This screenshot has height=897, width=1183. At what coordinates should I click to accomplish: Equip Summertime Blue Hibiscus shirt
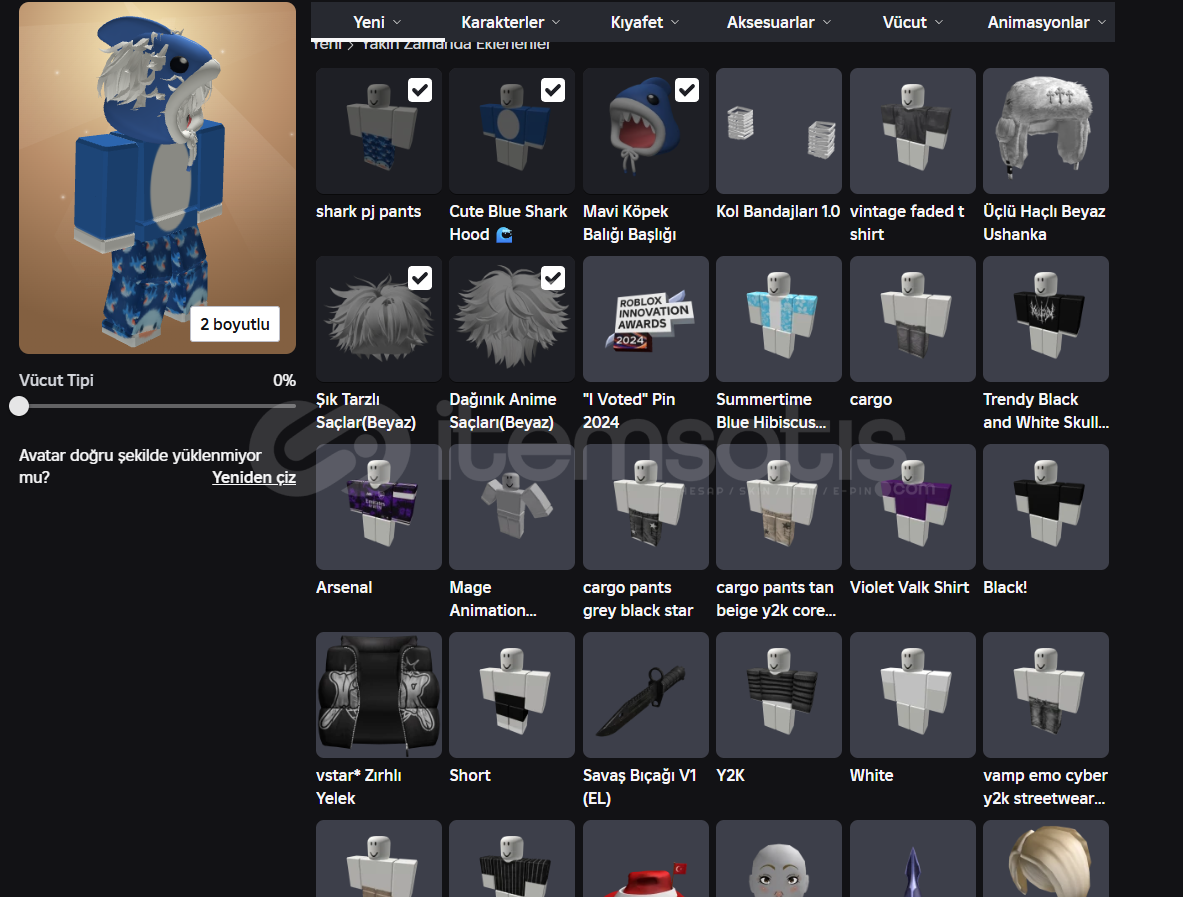pos(779,319)
